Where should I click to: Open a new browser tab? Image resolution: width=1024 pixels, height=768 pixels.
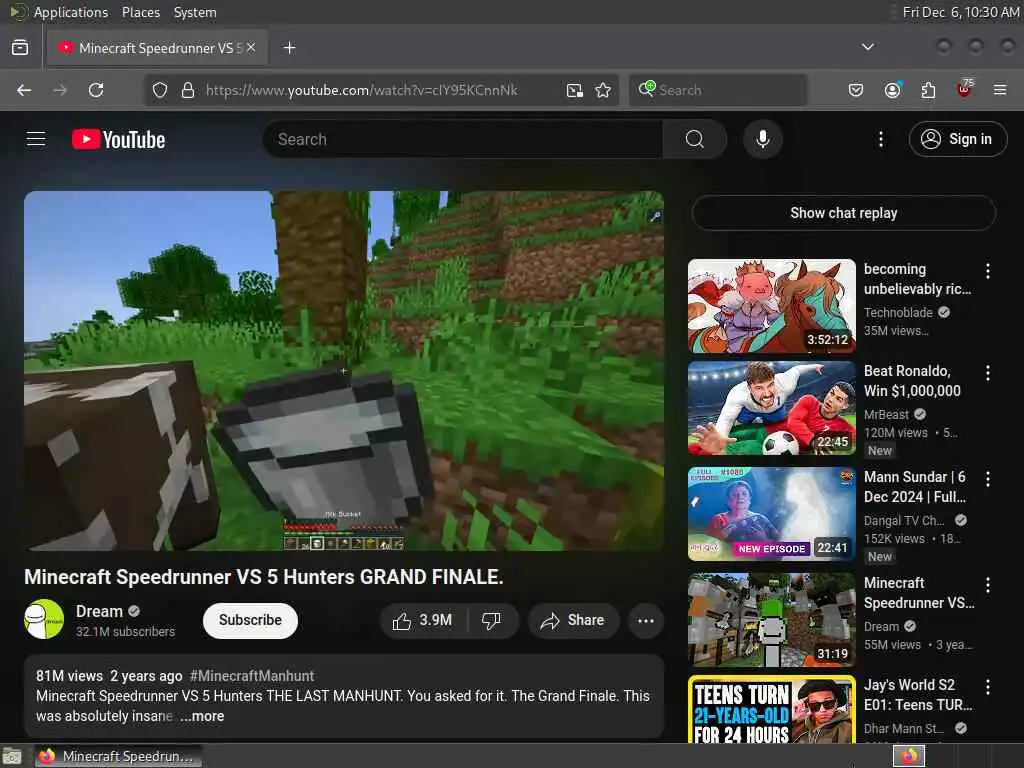pos(289,48)
